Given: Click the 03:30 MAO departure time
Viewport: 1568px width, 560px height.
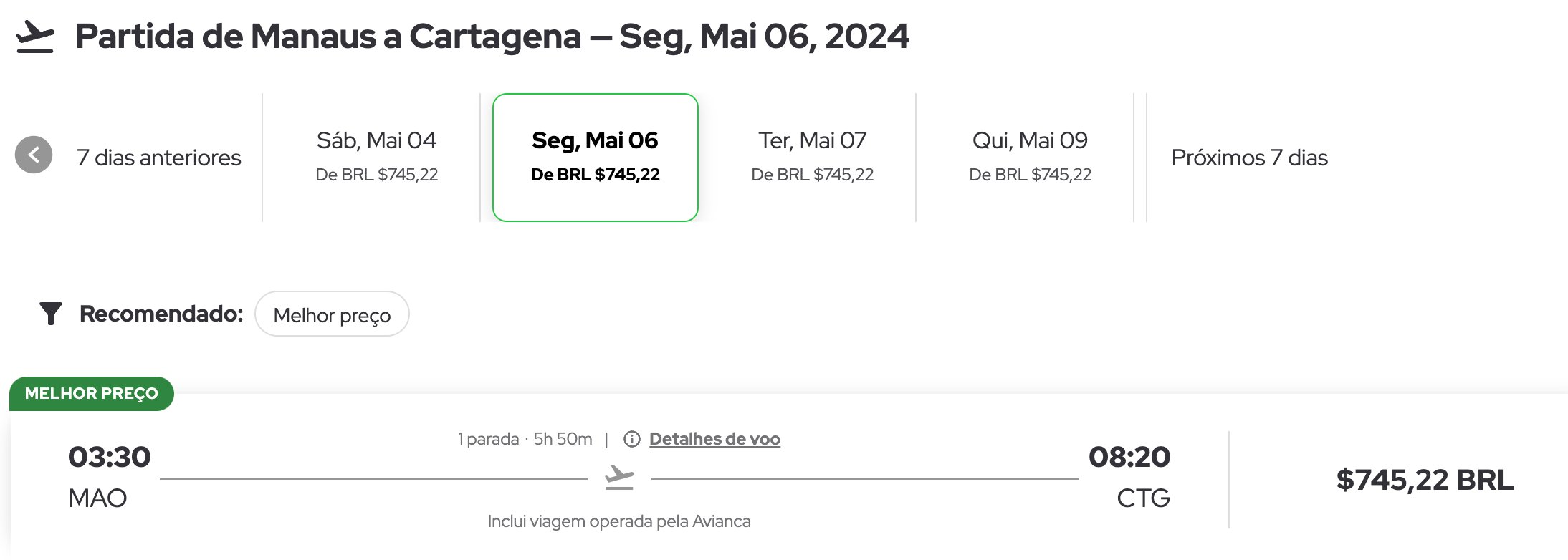Looking at the screenshot, I should tap(109, 476).
